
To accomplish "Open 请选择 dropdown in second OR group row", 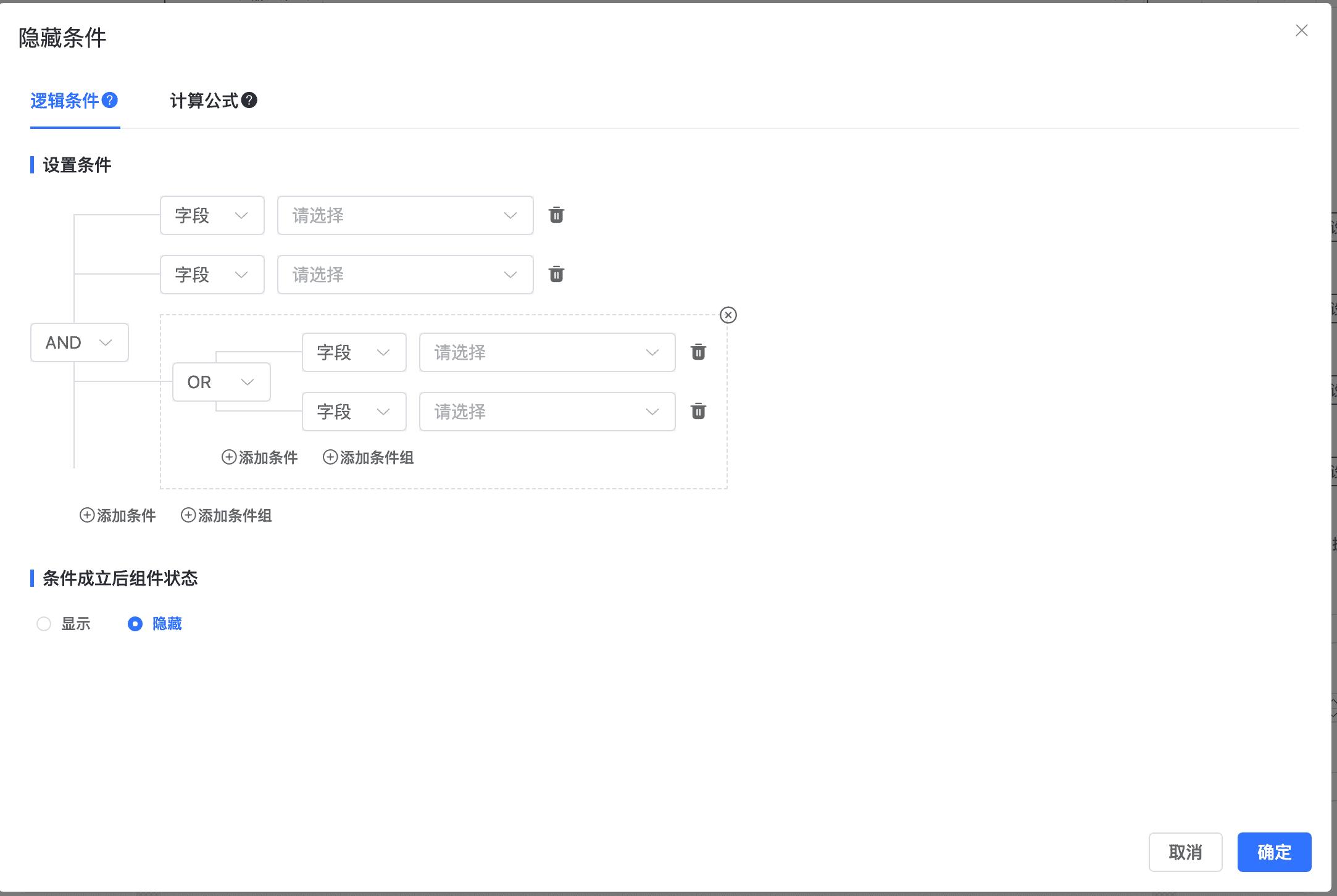I will tap(548, 412).
